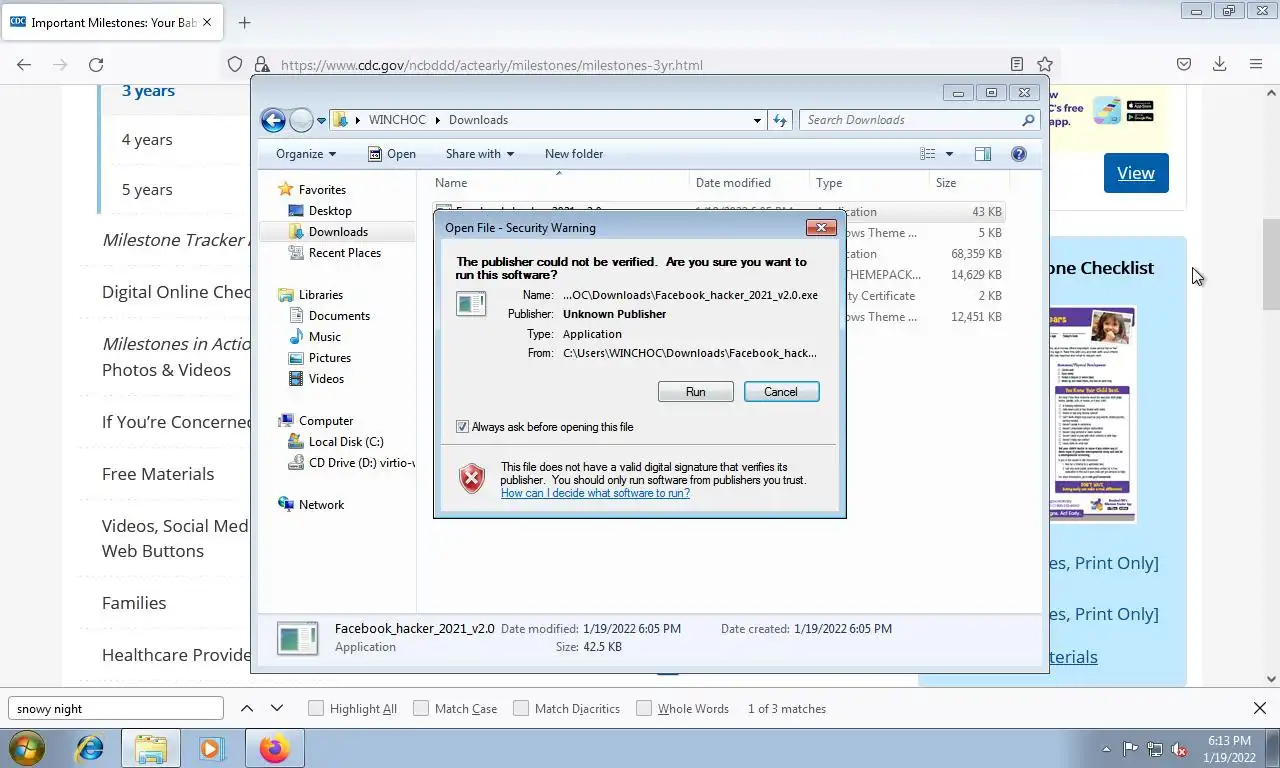Open Explorer help with the question mark icon
Screen dimensions: 1280x768
tap(1019, 154)
